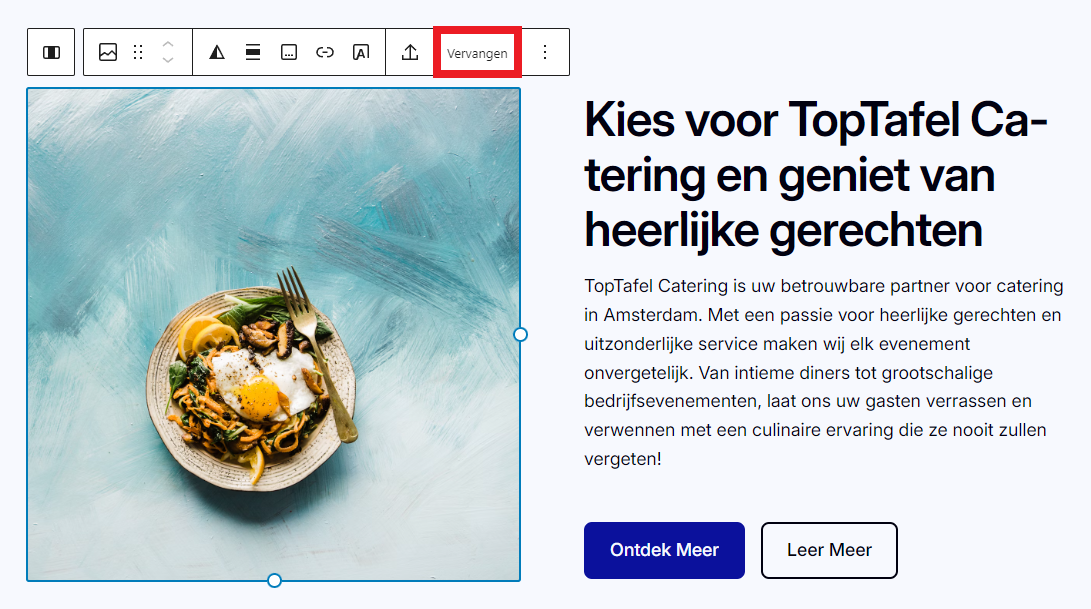Move the image block up
This screenshot has height=609, width=1091.
168,44
